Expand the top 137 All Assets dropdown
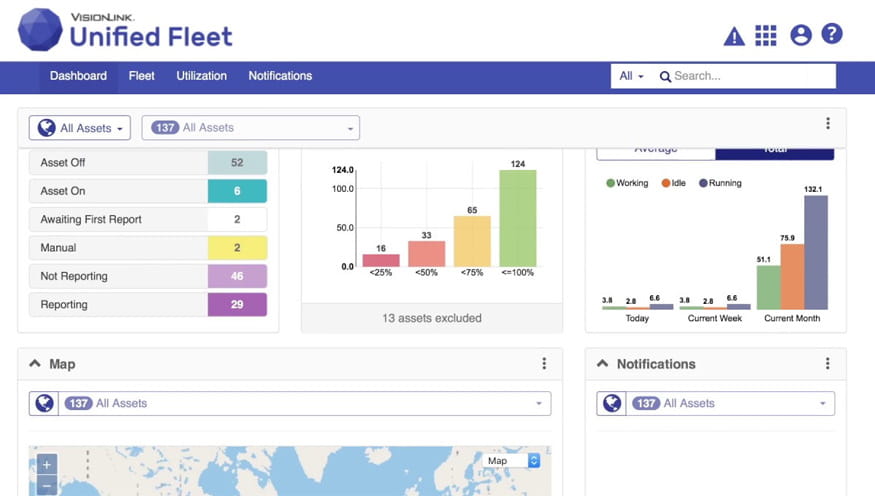Screen dimensions: 875x500 point(251,128)
